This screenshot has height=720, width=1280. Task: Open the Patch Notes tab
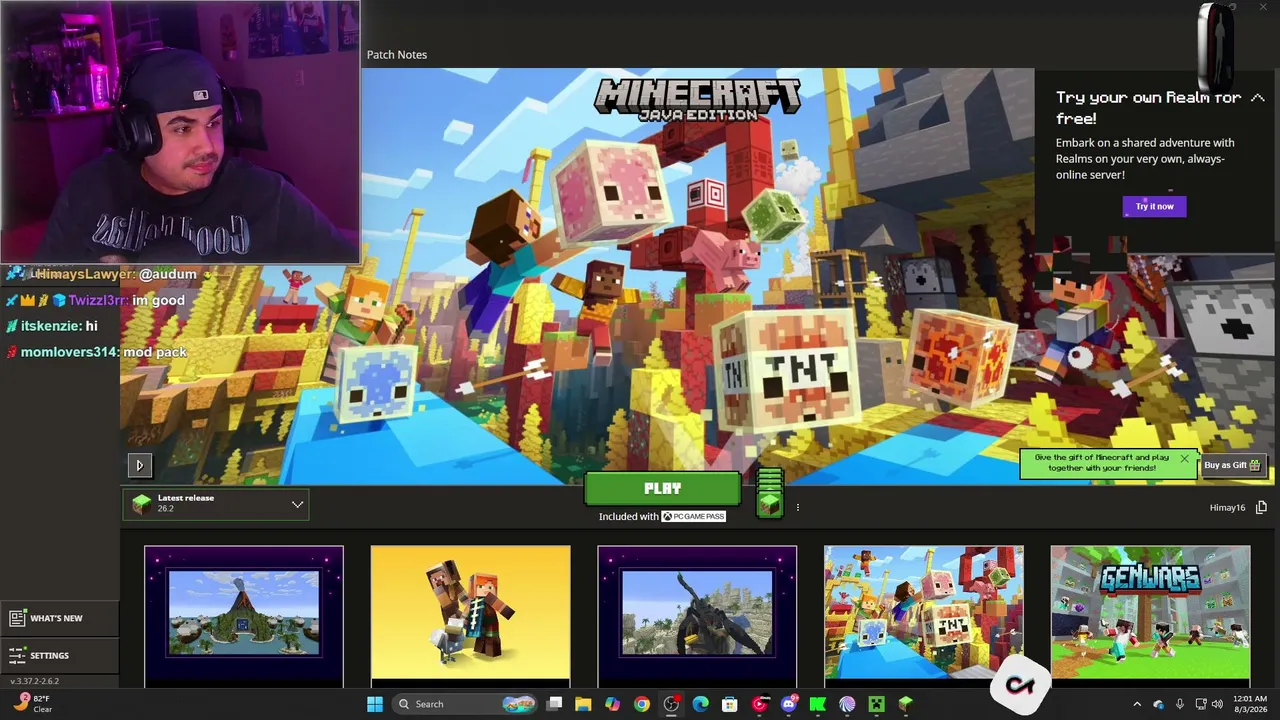click(397, 54)
